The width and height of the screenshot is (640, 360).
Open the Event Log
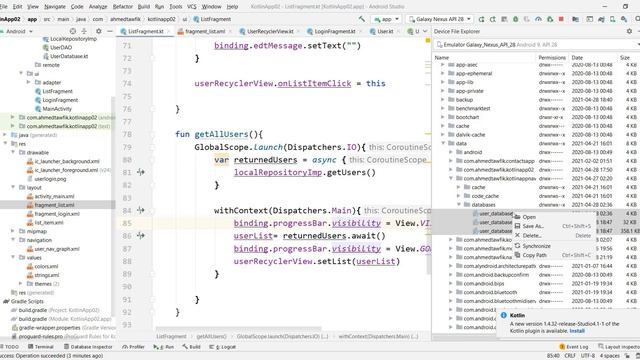pyautogui.click(x=574, y=347)
